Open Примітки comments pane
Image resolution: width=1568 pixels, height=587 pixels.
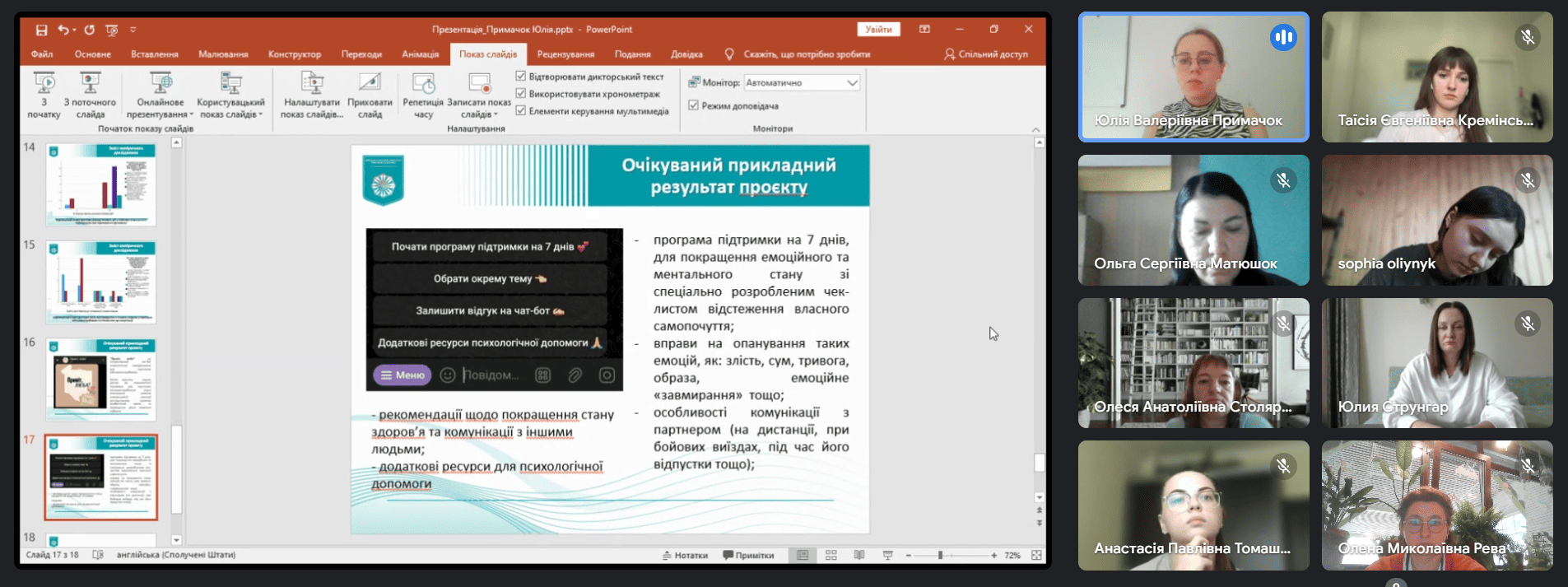pyautogui.click(x=748, y=555)
